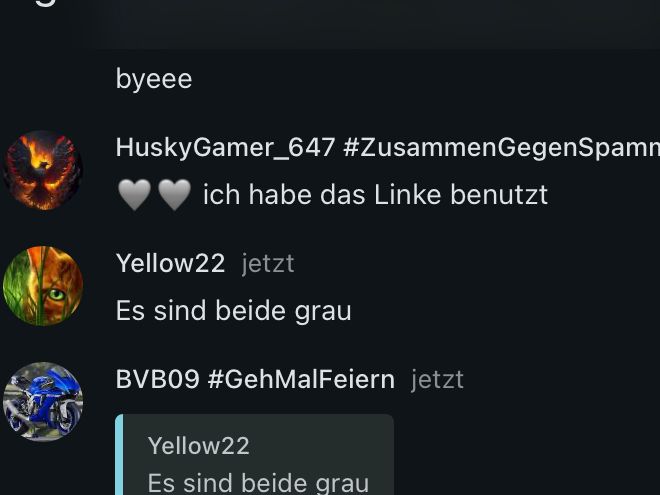Select the message ich habe das Linke benutzt
The height and width of the screenshot is (495, 660).
[375, 195]
